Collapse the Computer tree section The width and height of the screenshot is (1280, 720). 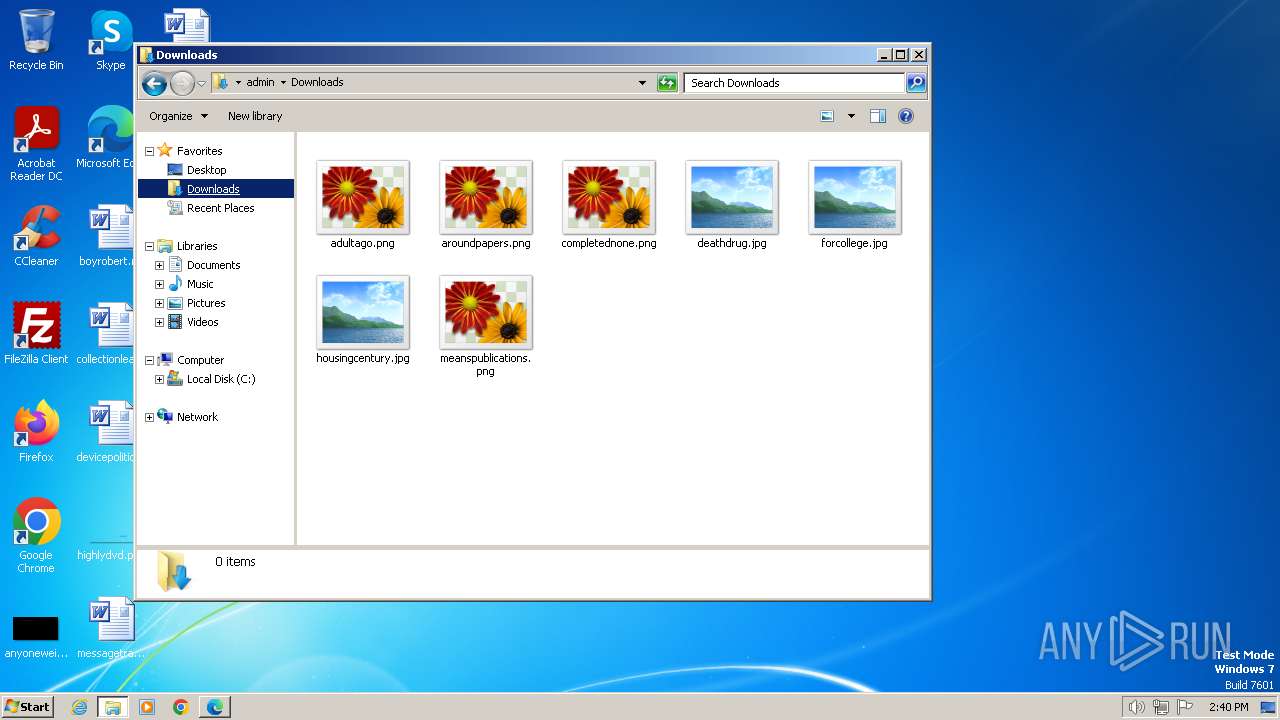tap(149, 360)
